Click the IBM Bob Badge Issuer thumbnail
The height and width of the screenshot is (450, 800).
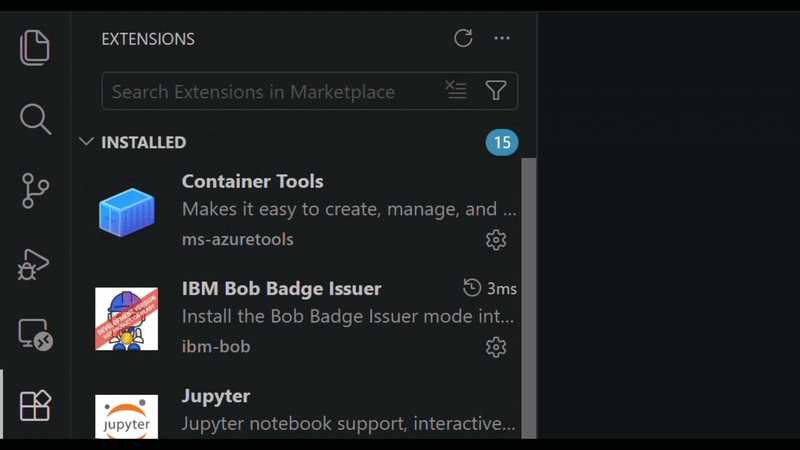point(127,319)
